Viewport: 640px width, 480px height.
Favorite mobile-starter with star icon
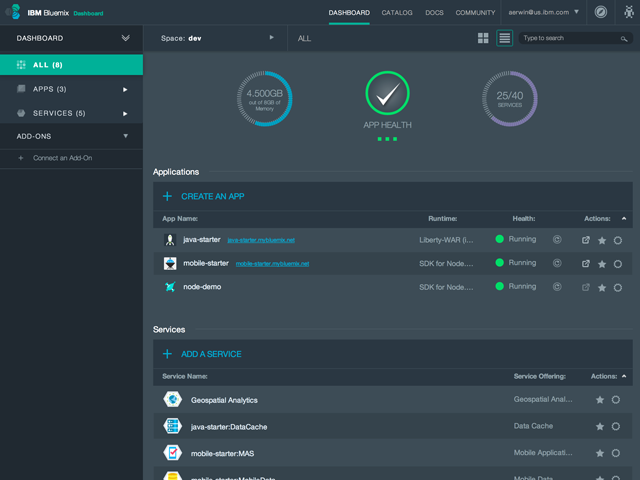pyautogui.click(x=602, y=264)
